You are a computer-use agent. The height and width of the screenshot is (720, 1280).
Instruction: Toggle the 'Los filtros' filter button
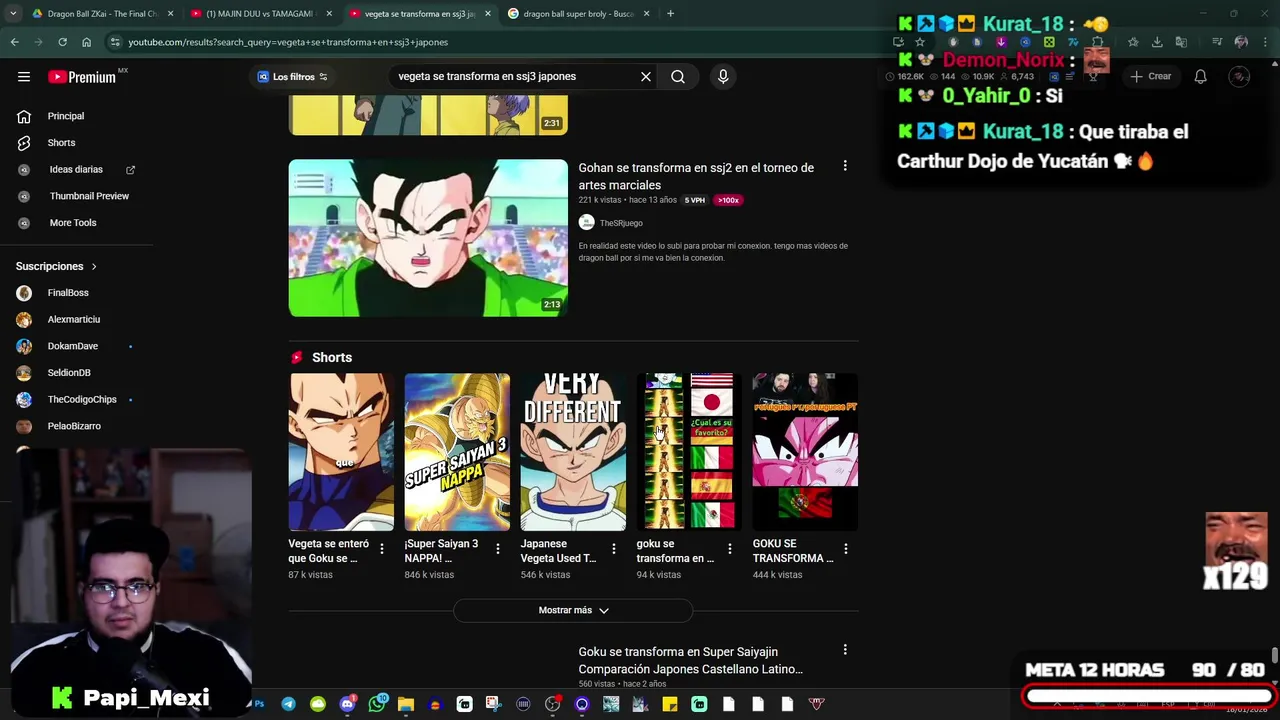(x=292, y=77)
